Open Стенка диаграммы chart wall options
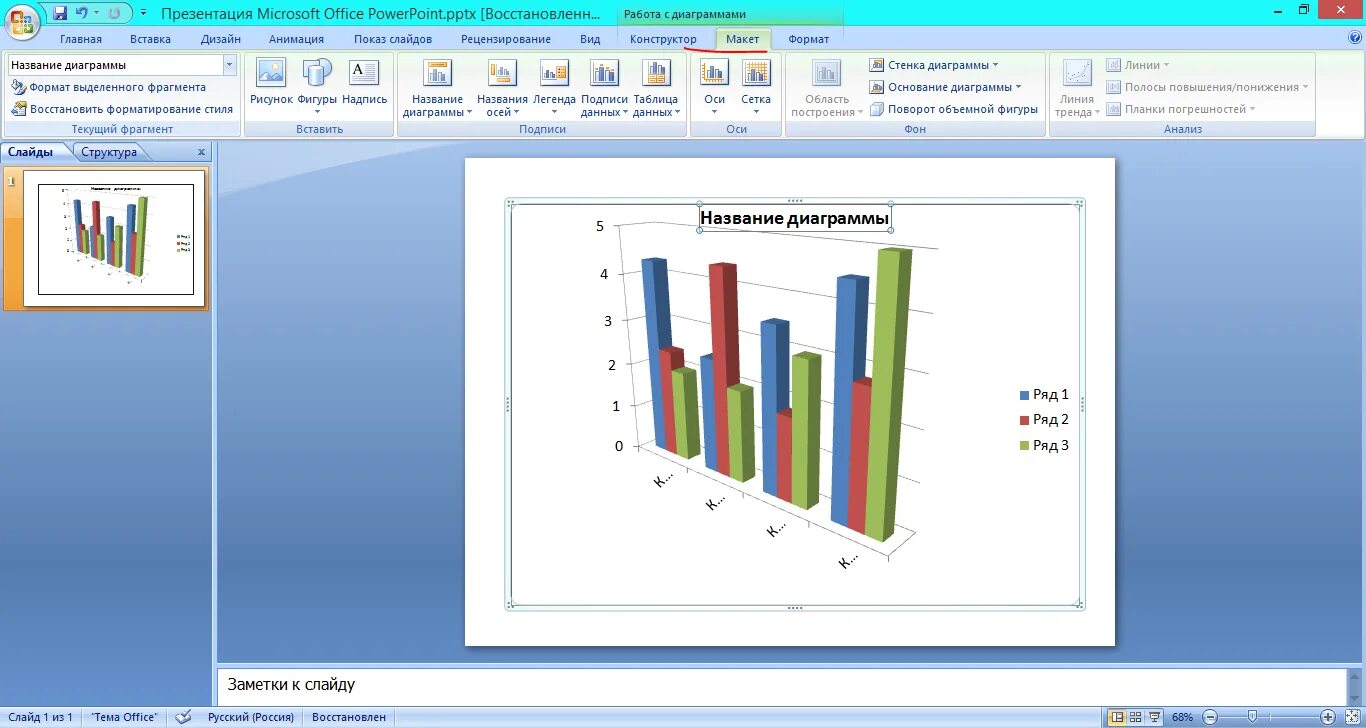Image resolution: width=1366 pixels, height=728 pixels. [934, 65]
